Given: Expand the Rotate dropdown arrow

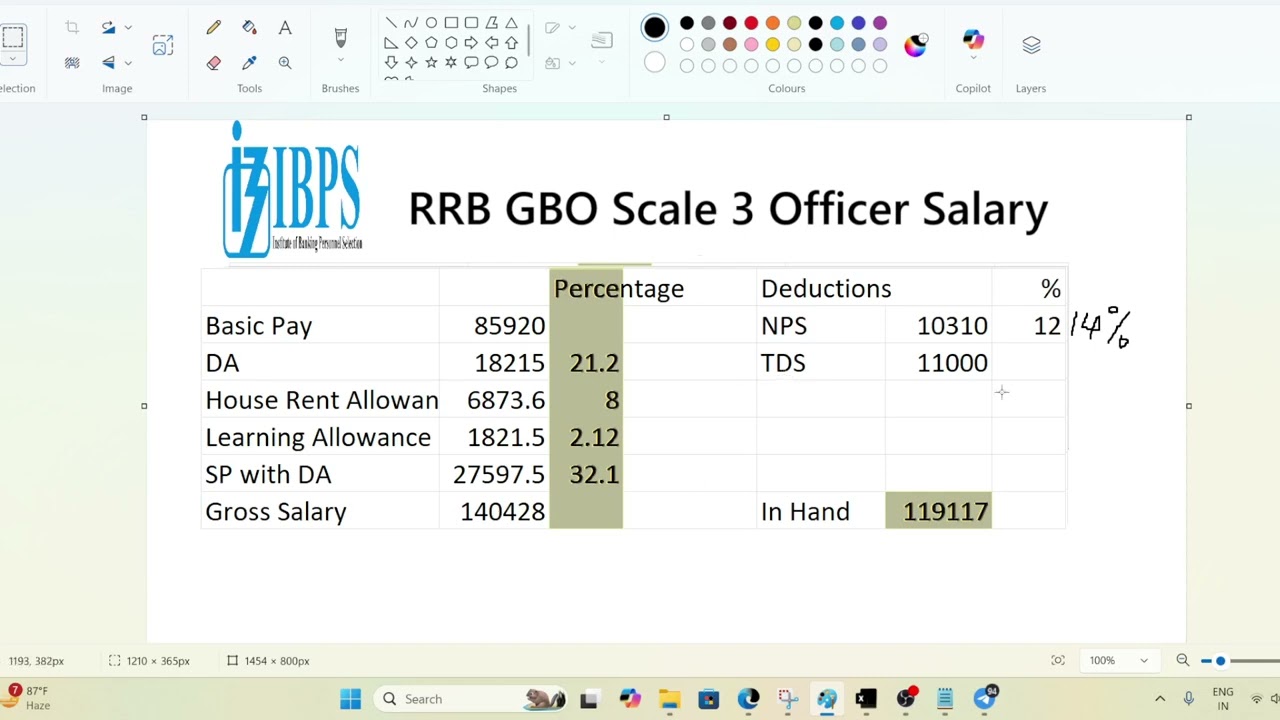Looking at the screenshot, I should [x=128, y=28].
